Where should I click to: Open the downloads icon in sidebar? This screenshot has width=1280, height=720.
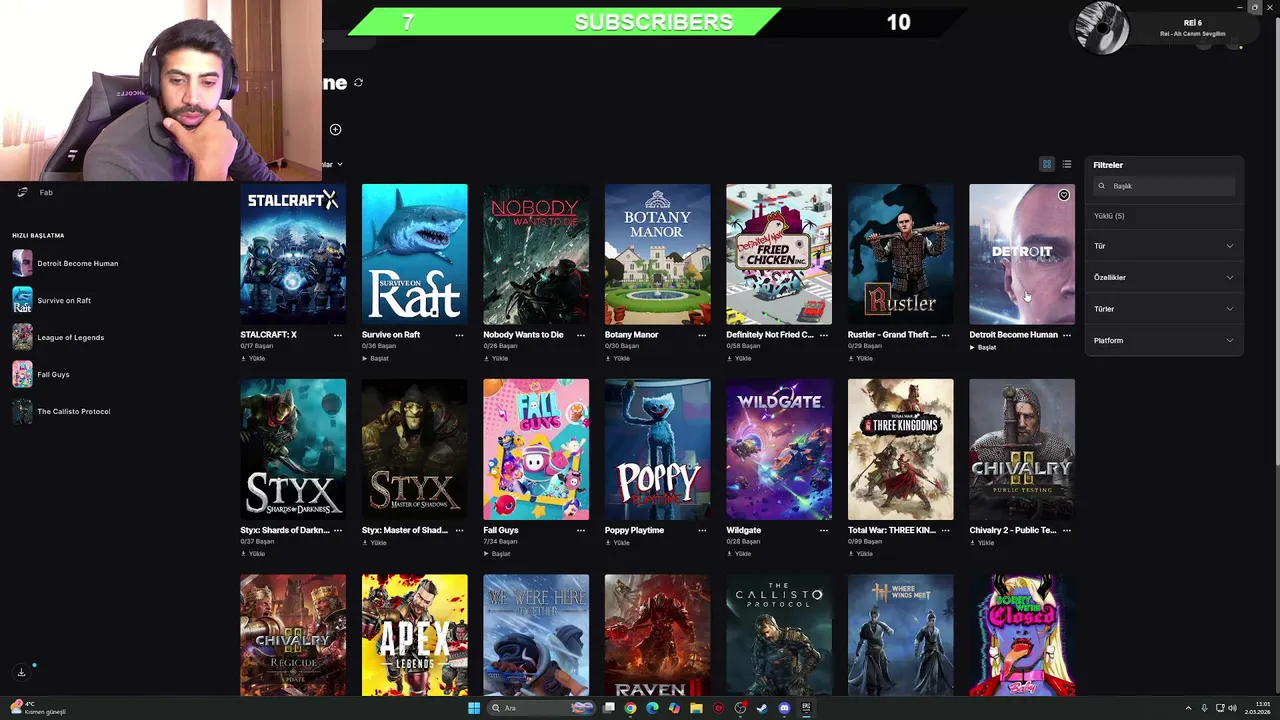[x=21, y=672]
